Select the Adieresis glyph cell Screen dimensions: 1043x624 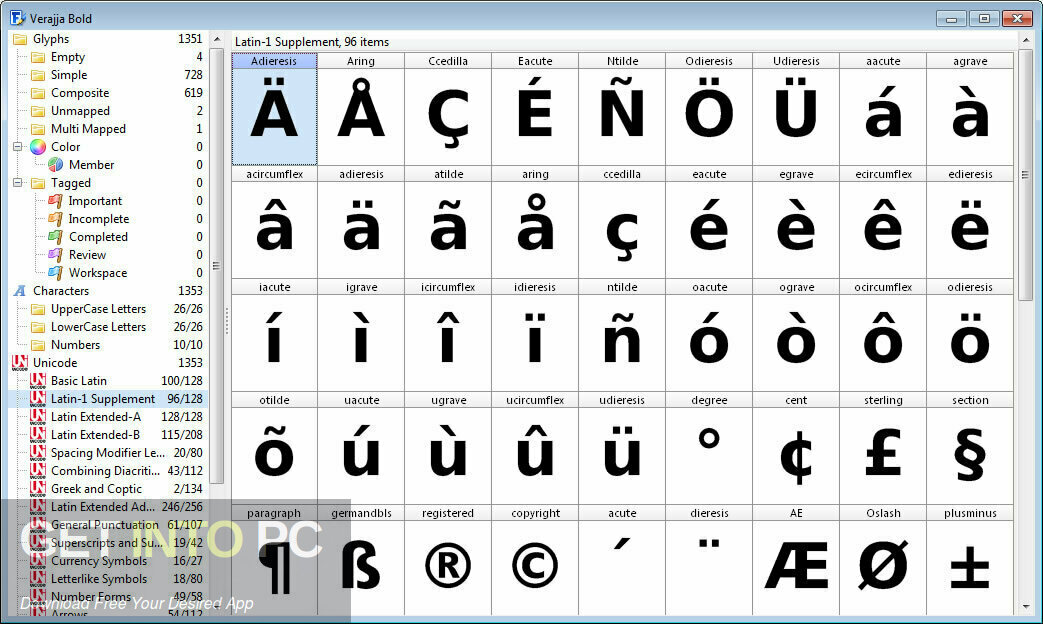(x=274, y=109)
